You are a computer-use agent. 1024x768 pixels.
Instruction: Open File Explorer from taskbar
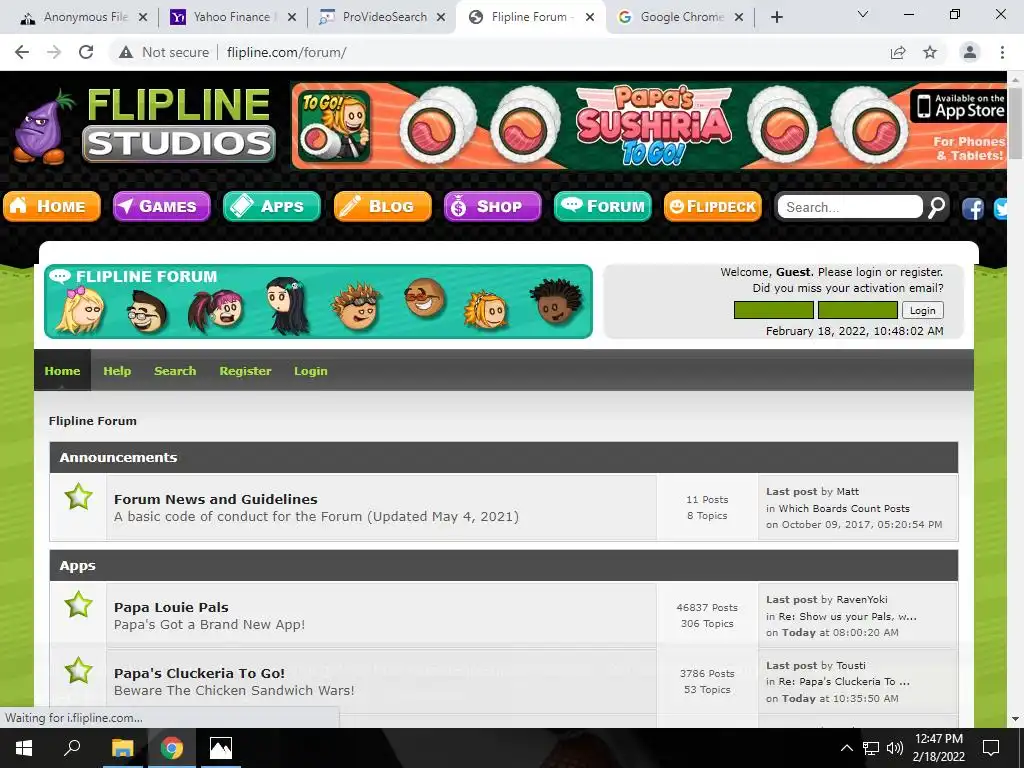click(122, 748)
